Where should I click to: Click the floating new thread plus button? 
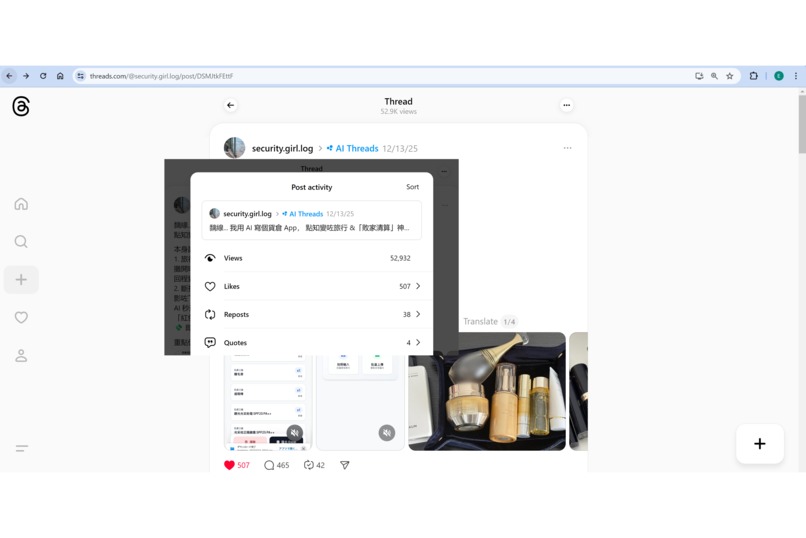tap(760, 444)
